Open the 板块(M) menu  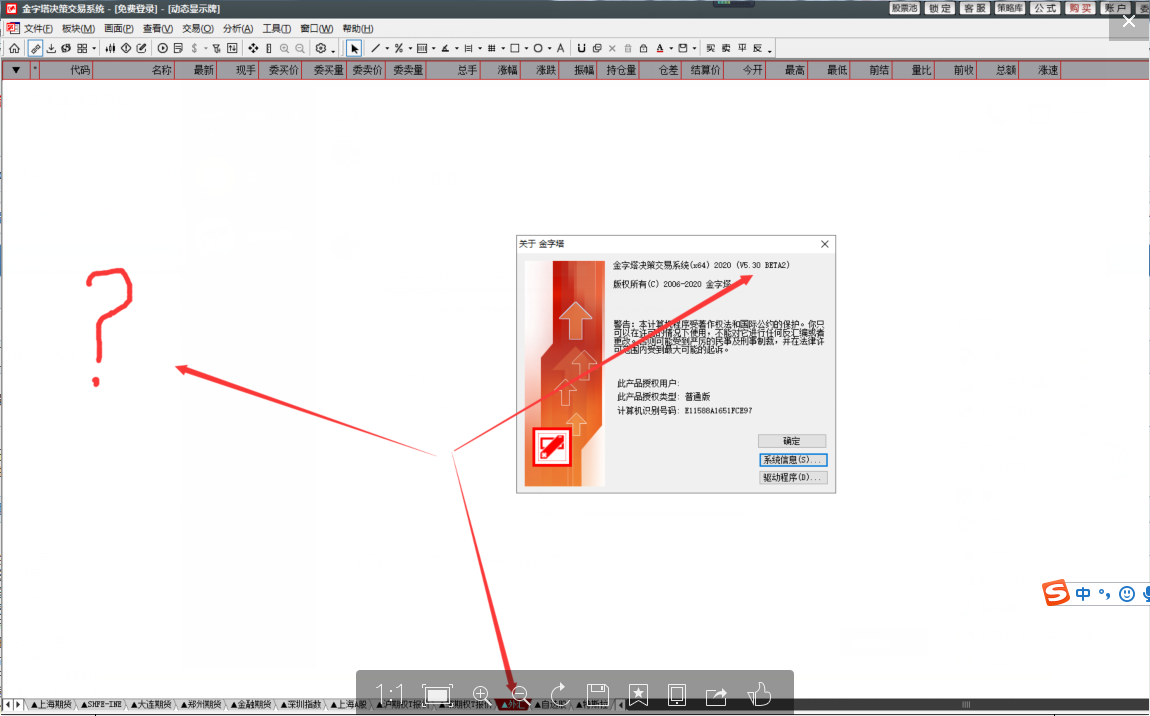[78, 29]
